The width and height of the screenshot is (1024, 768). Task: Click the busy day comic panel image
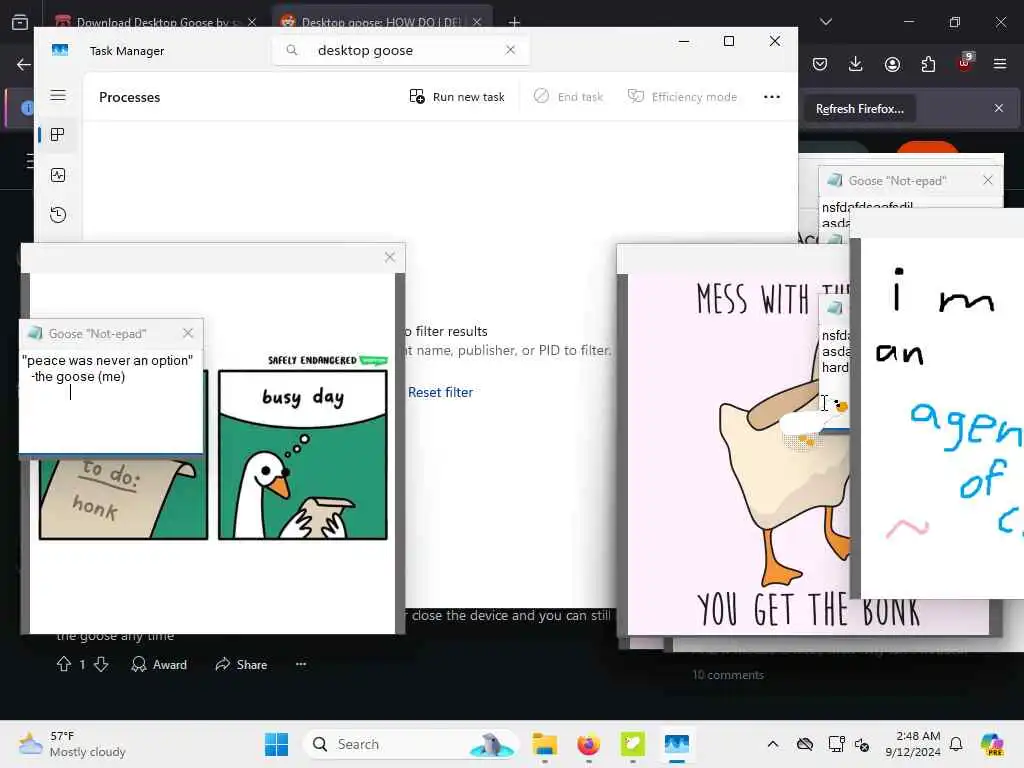coord(303,454)
